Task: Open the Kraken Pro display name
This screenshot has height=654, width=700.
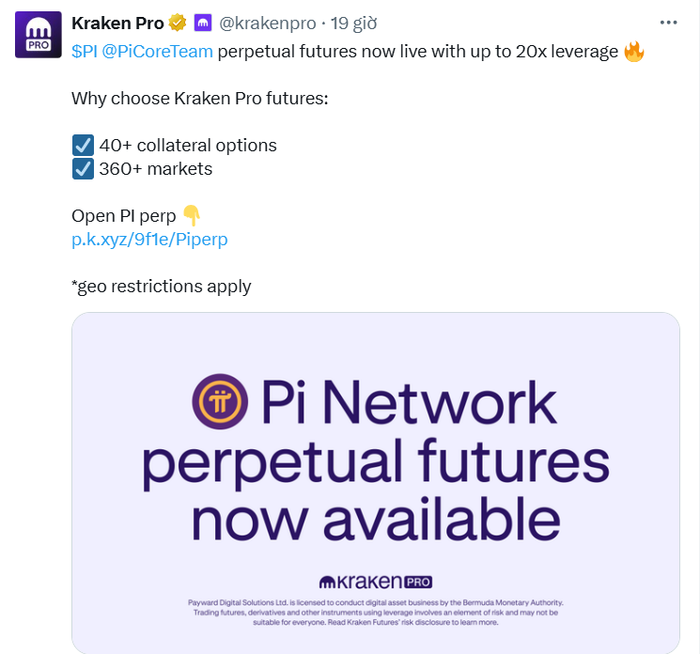Action: click(x=117, y=24)
